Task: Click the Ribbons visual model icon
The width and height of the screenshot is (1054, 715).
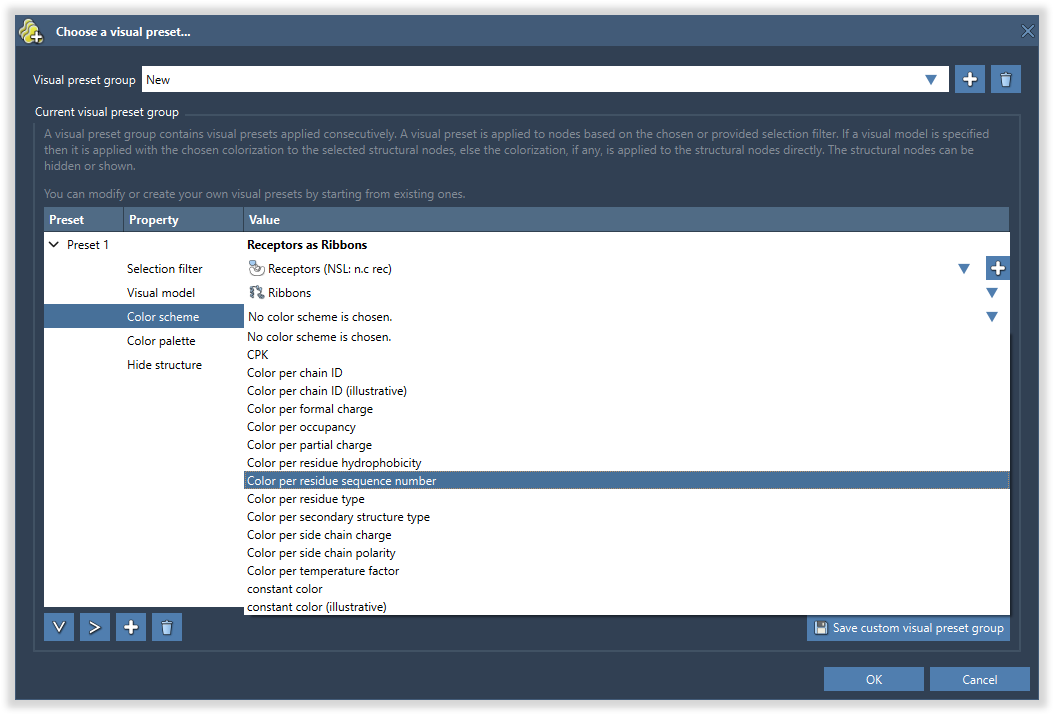Action: point(256,293)
